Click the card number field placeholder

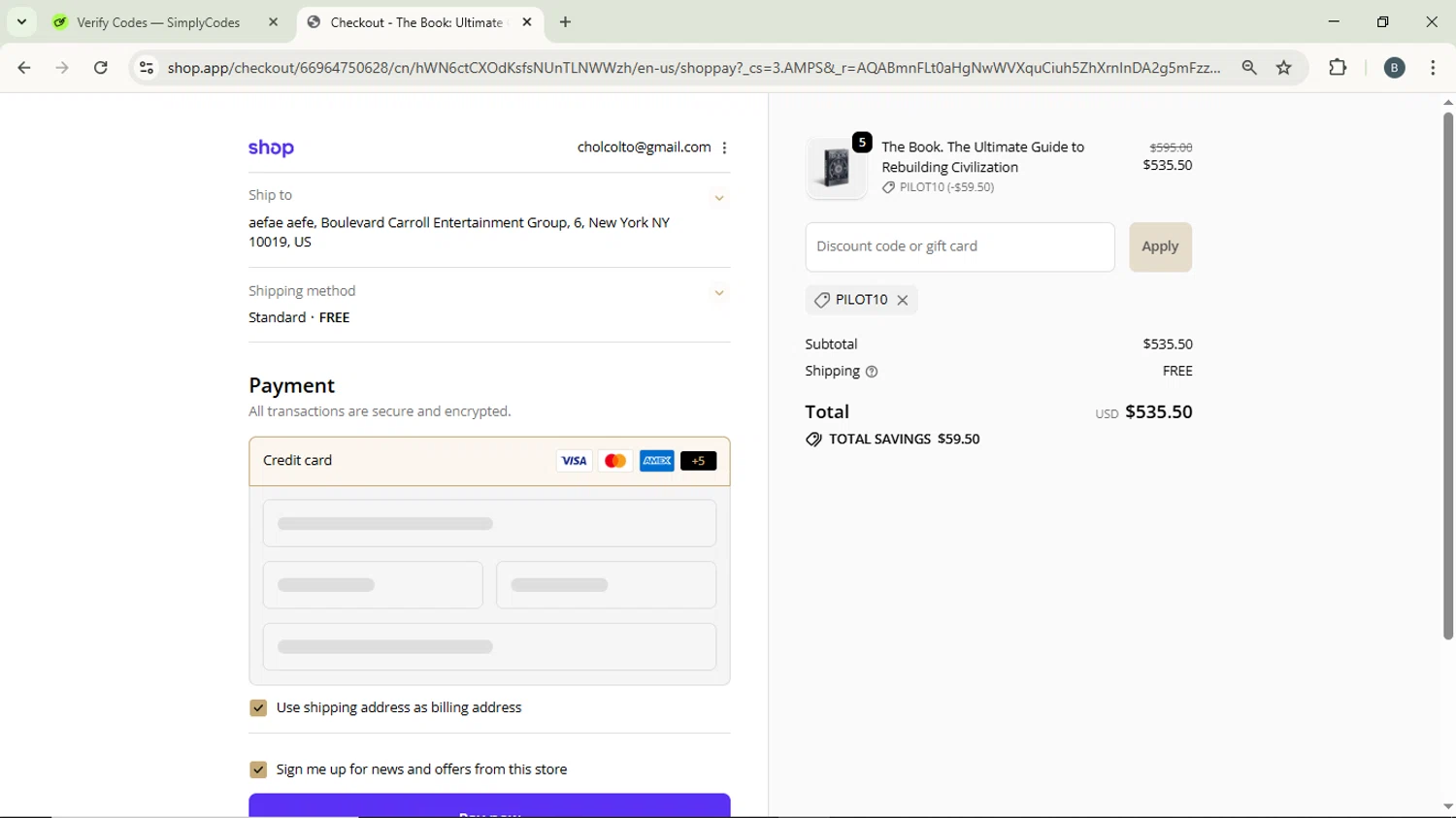coord(489,524)
